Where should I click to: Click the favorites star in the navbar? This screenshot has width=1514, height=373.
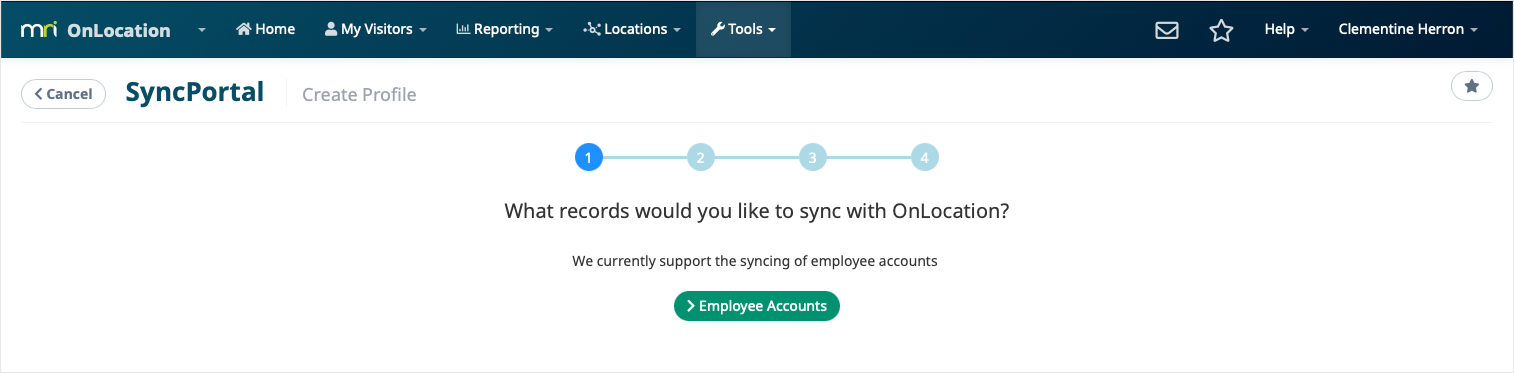coord(1221,30)
